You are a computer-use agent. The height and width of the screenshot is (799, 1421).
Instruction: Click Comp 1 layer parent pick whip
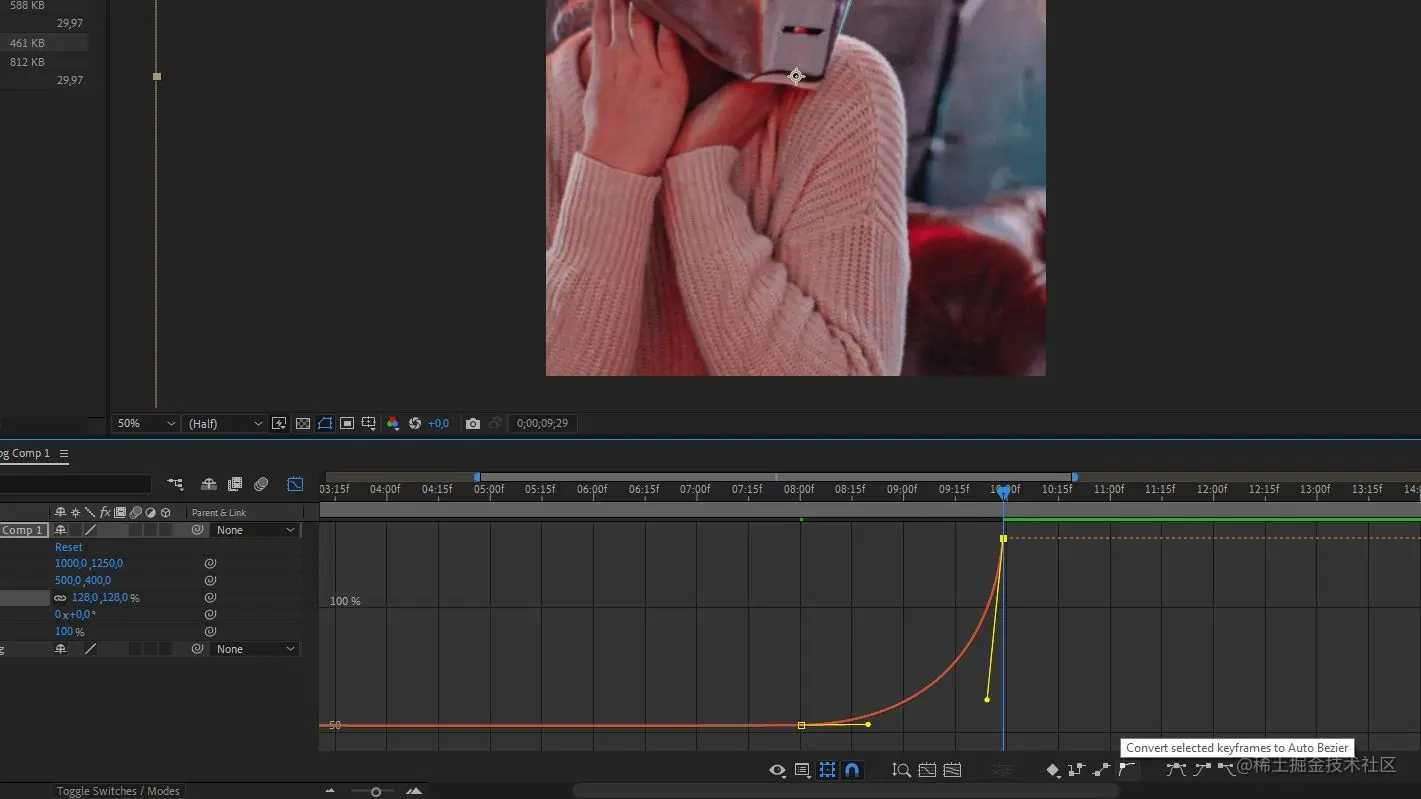click(x=198, y=530)
